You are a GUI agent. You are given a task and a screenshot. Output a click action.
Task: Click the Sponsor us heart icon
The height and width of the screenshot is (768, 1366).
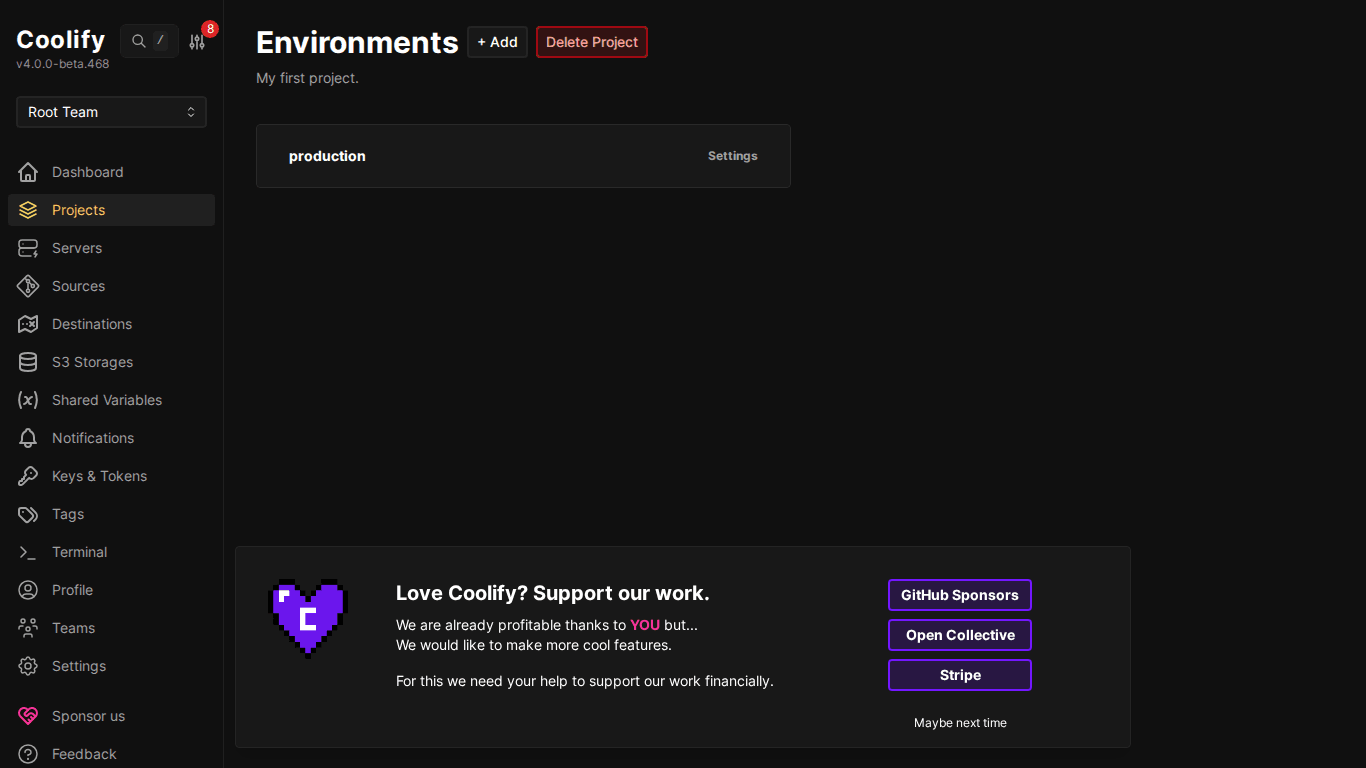coord(27,716)
